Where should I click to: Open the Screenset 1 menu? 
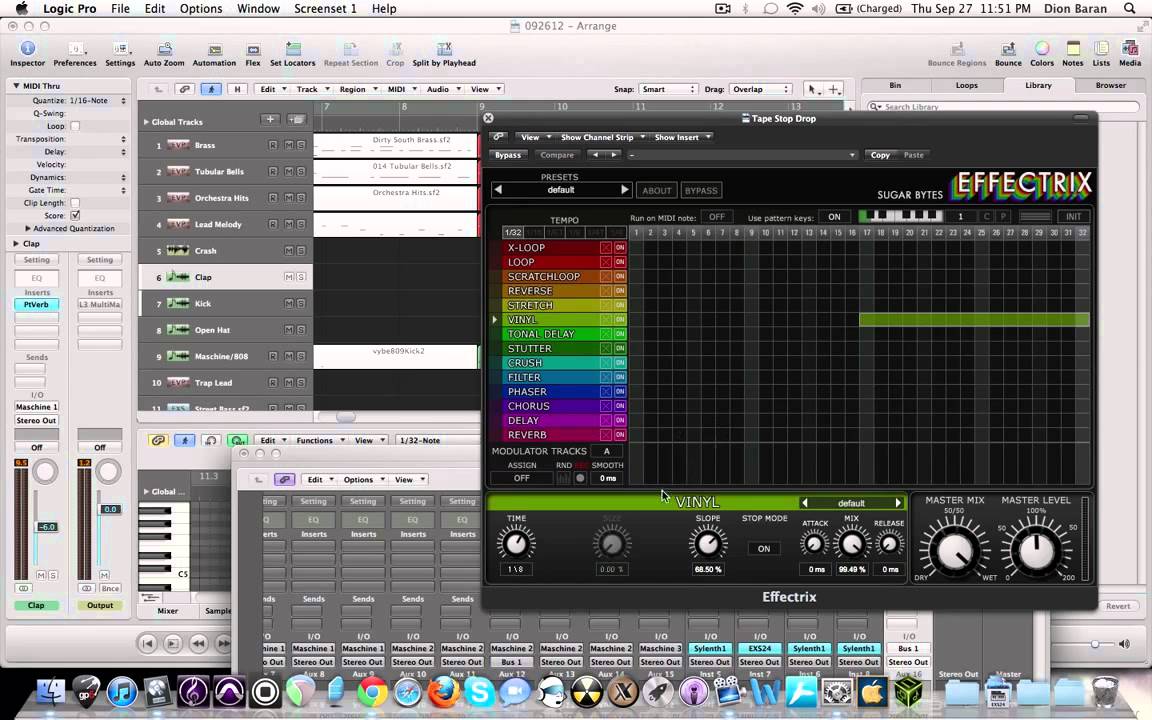(325, 9)
